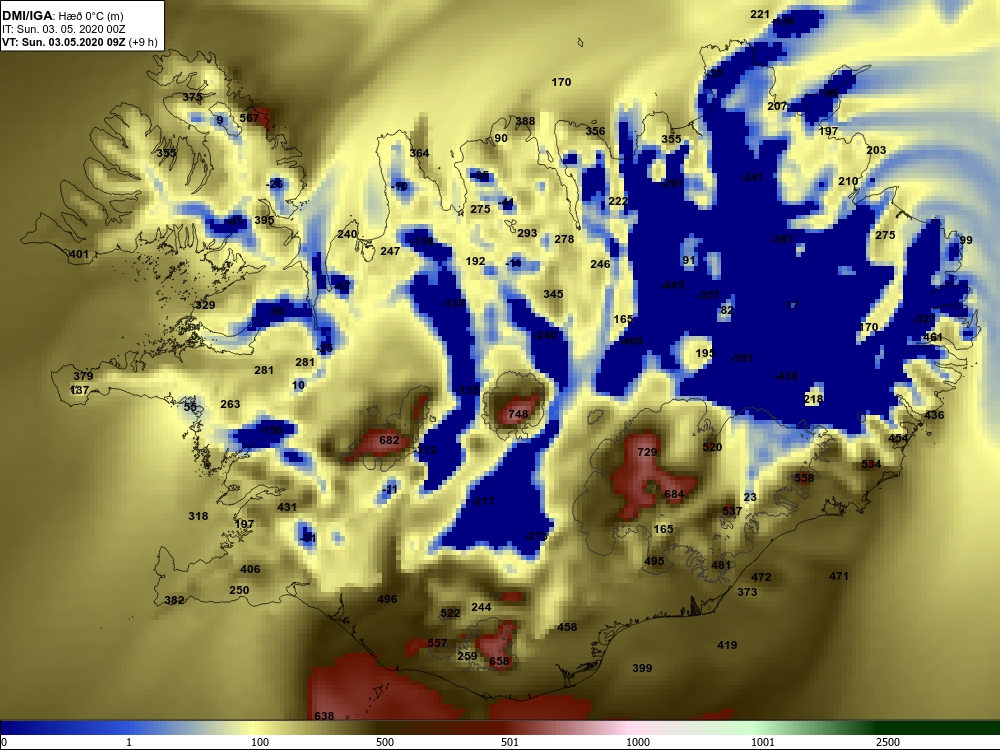Click the map value '203'

click(x=876, y=150)
